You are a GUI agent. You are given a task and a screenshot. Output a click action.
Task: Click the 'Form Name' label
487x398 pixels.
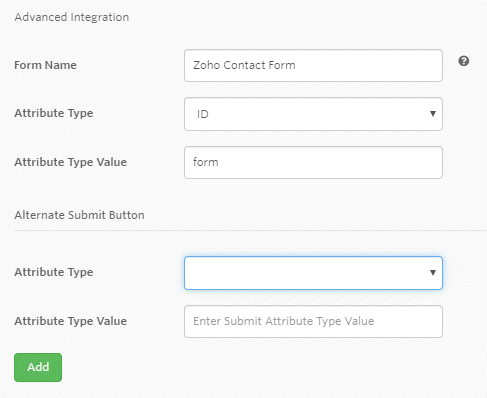[45, 65]
